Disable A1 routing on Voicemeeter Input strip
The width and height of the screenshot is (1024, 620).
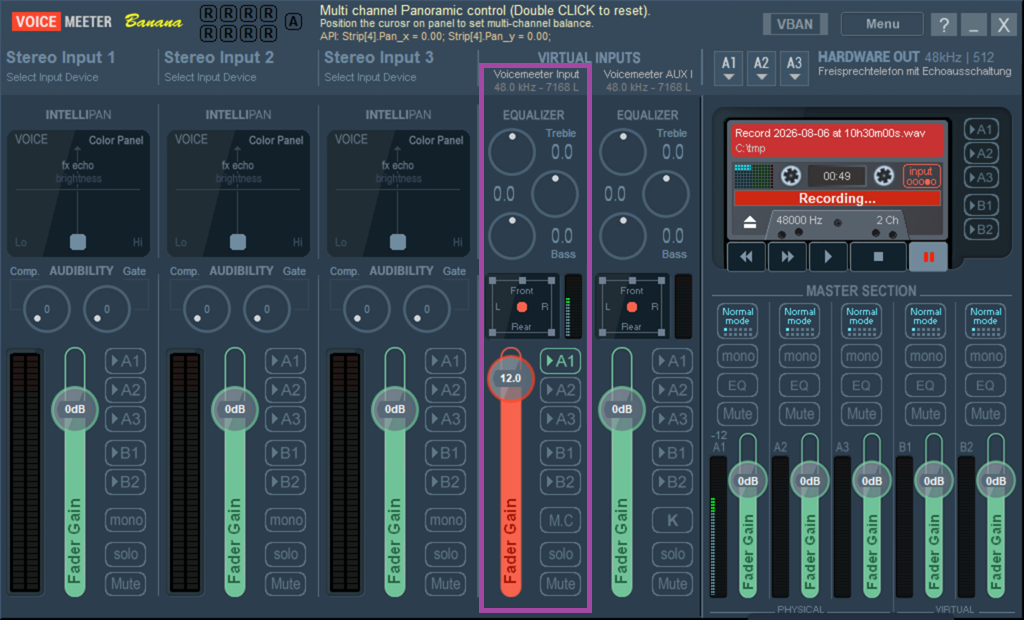coord(560,361)
